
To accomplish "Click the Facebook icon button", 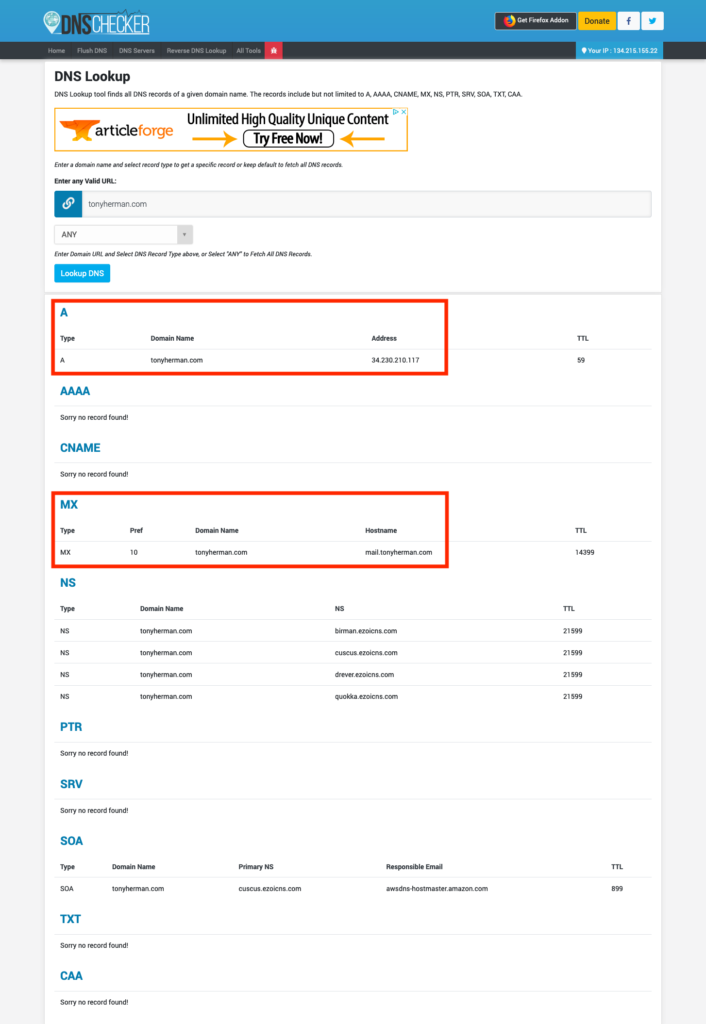I will (x=628, y=21).
